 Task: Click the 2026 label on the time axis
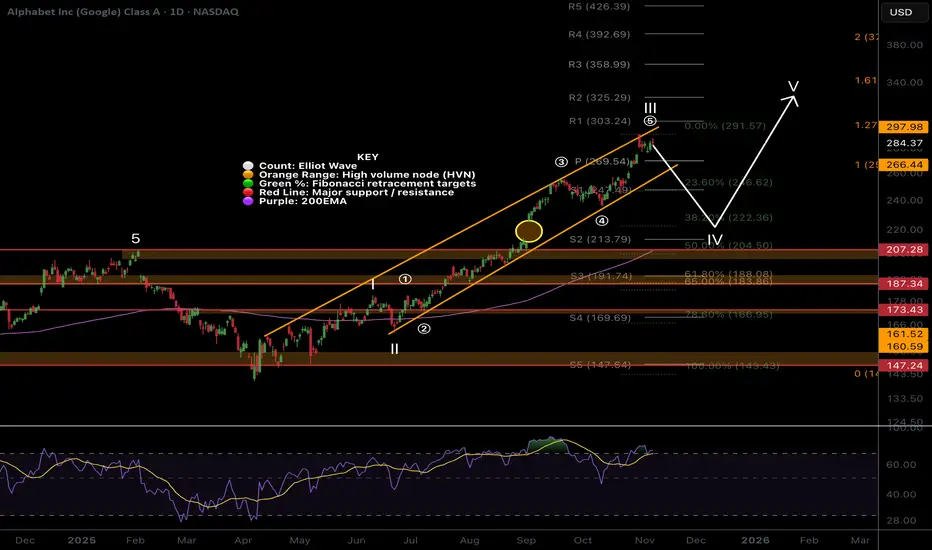[755, 540]
